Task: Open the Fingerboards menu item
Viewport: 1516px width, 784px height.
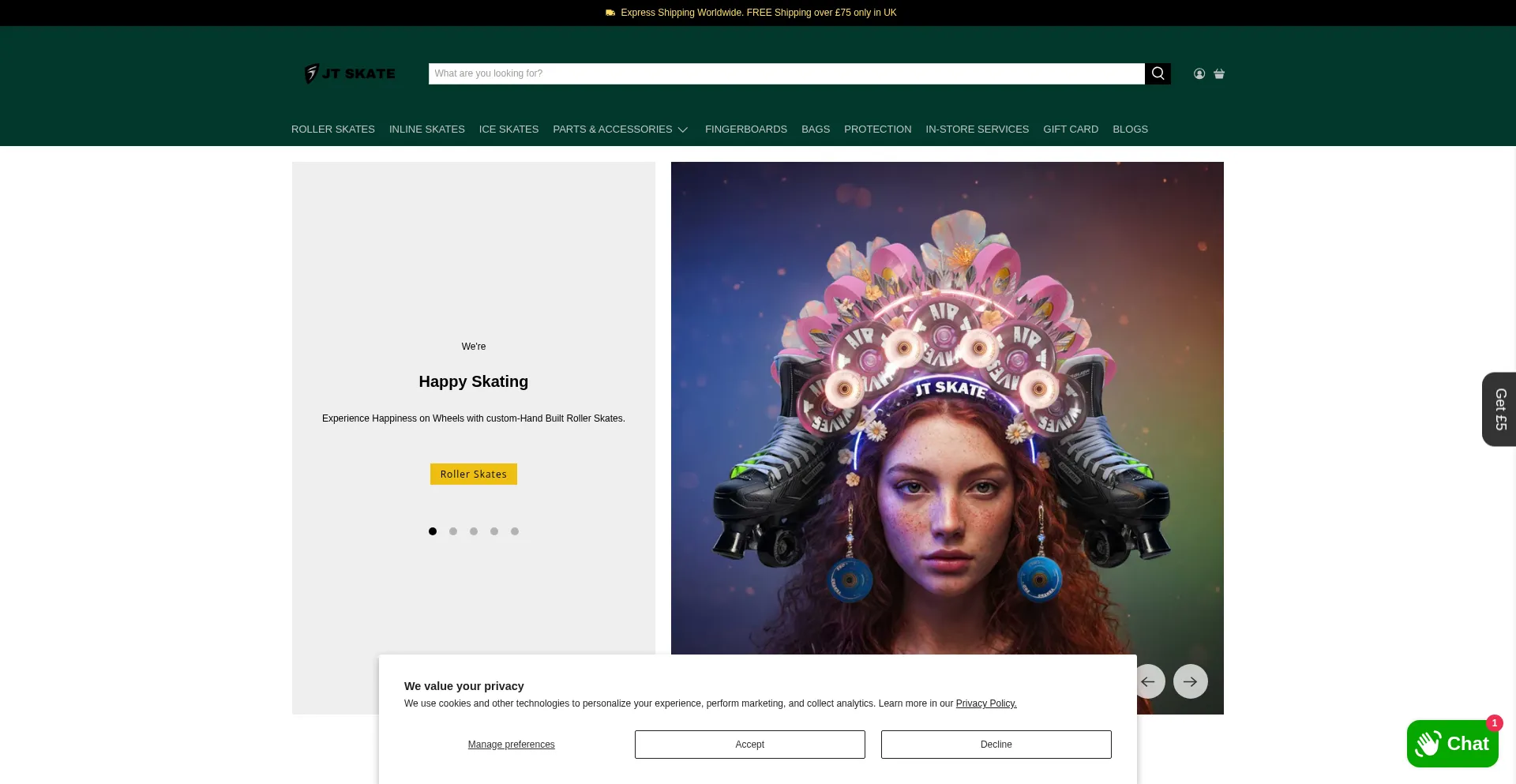Action: tap(745, 129)
